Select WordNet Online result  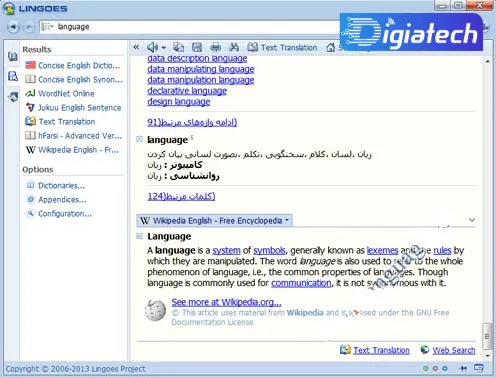click(60, 93)
